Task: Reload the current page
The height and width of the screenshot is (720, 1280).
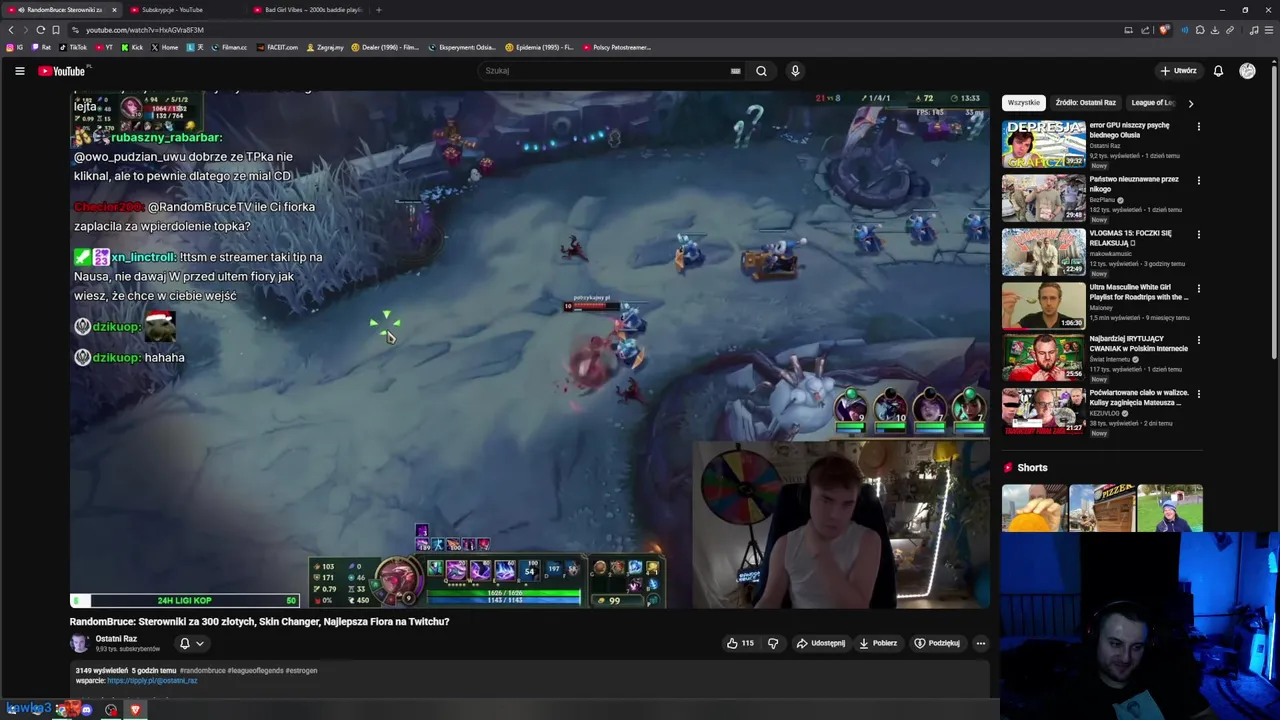Action: (x=41, y=30)
